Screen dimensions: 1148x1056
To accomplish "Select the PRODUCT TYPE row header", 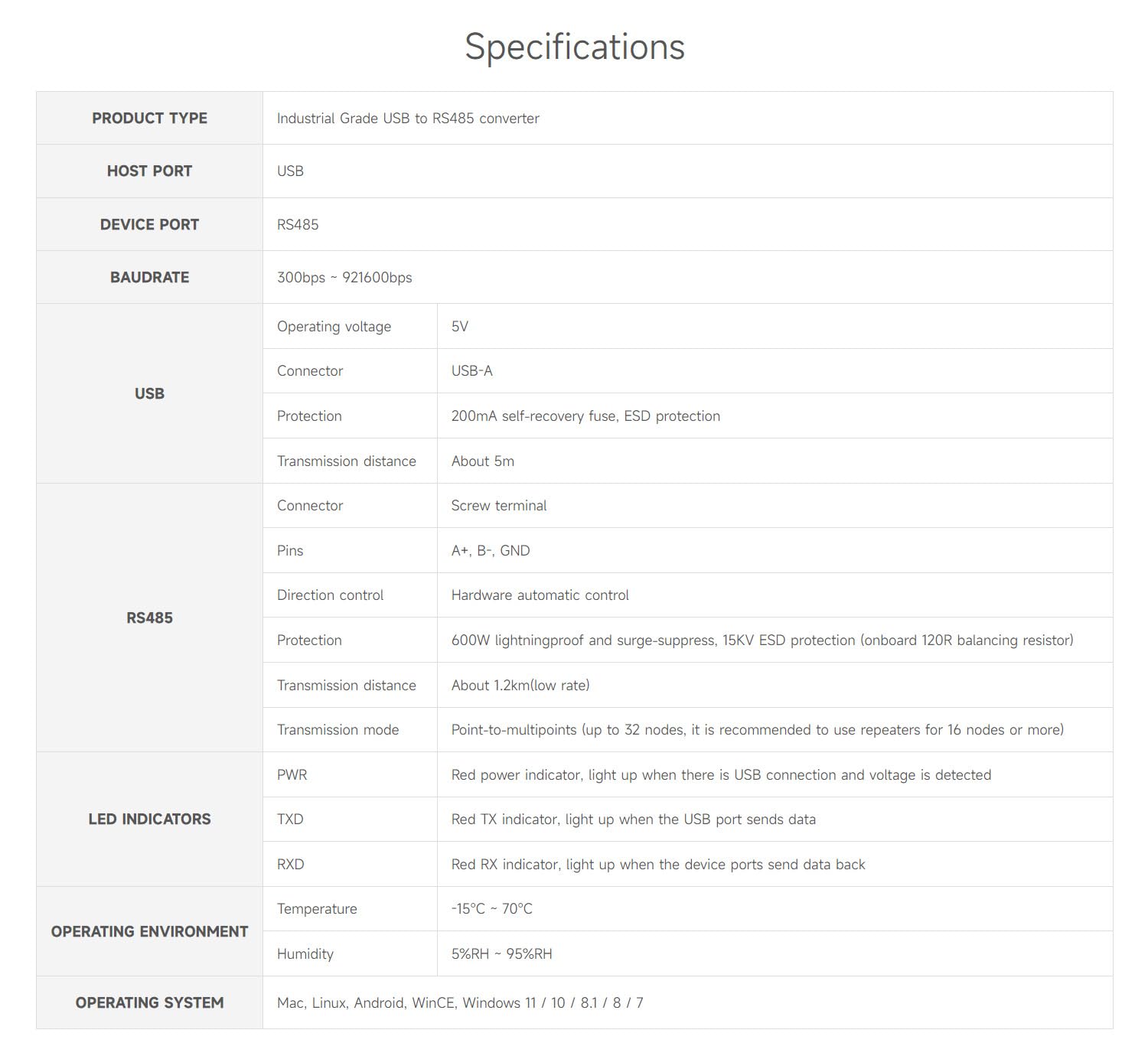I will click(x=149, y=118).
